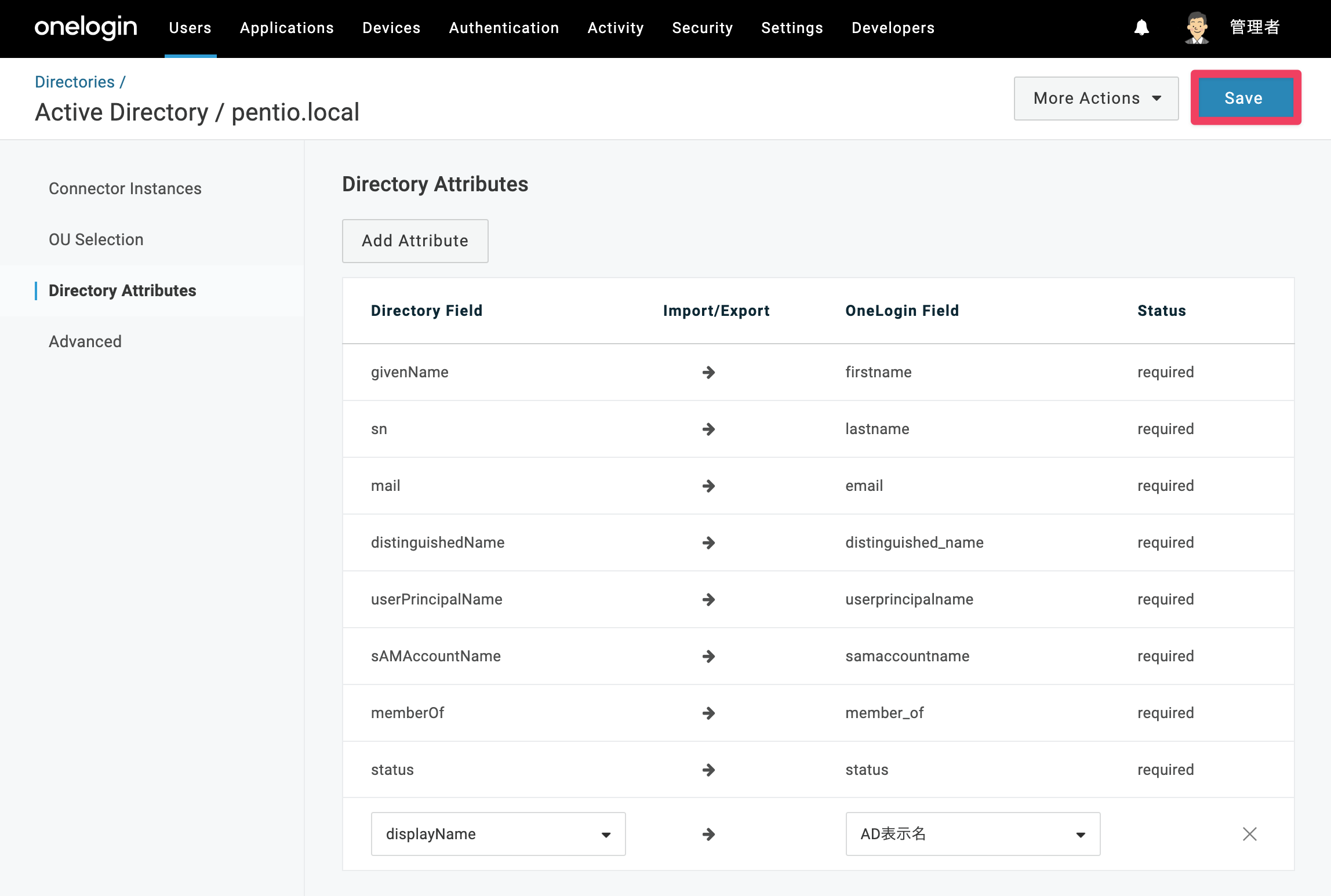
Task: Click the required status for mail
Action: coord(1165,486)
